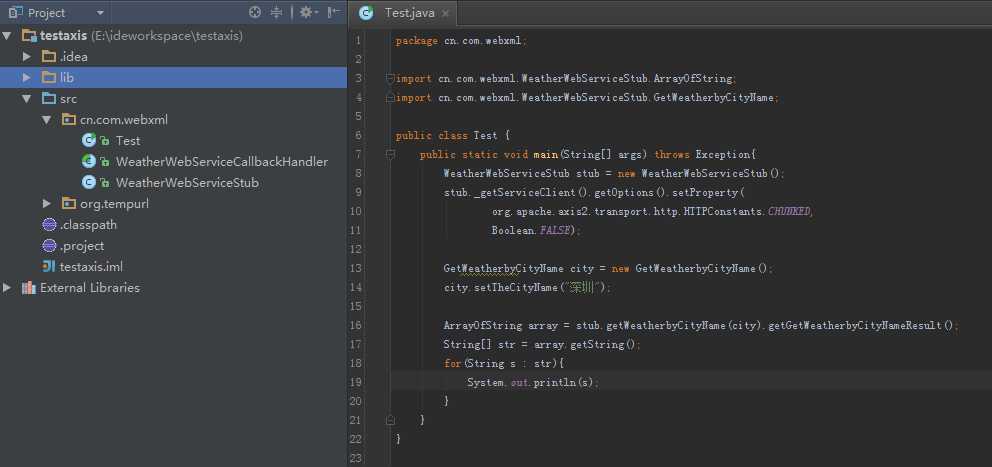Select WeatherWebServiceCallbackHandler class
Screen dimensions: 992x467
tap(221, 162)
